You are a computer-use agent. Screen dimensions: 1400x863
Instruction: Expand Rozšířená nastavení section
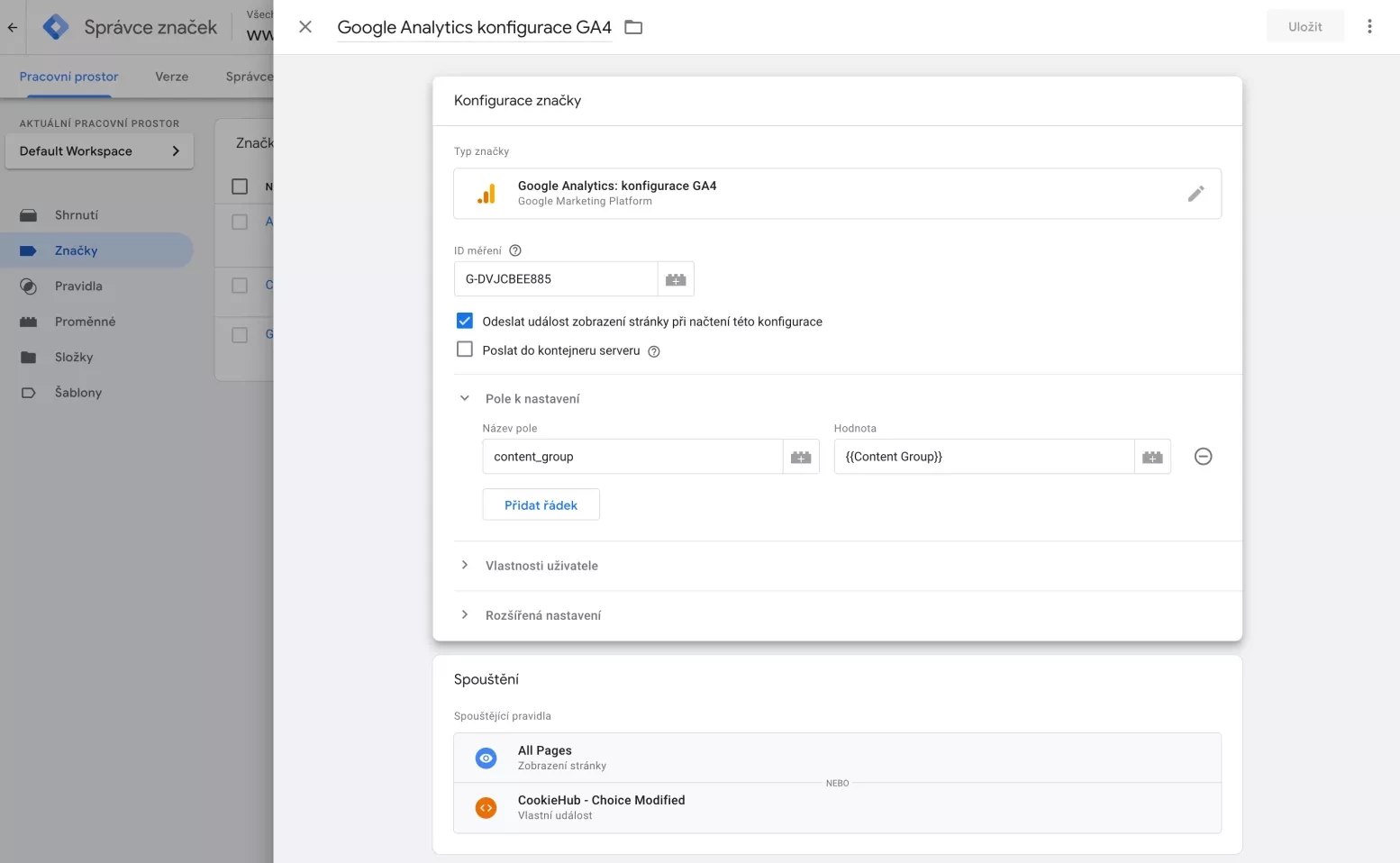[x=465, y=614]
